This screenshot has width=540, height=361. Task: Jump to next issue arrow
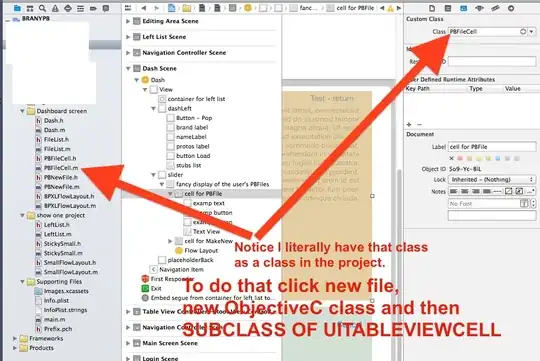[x=399, y=8]
